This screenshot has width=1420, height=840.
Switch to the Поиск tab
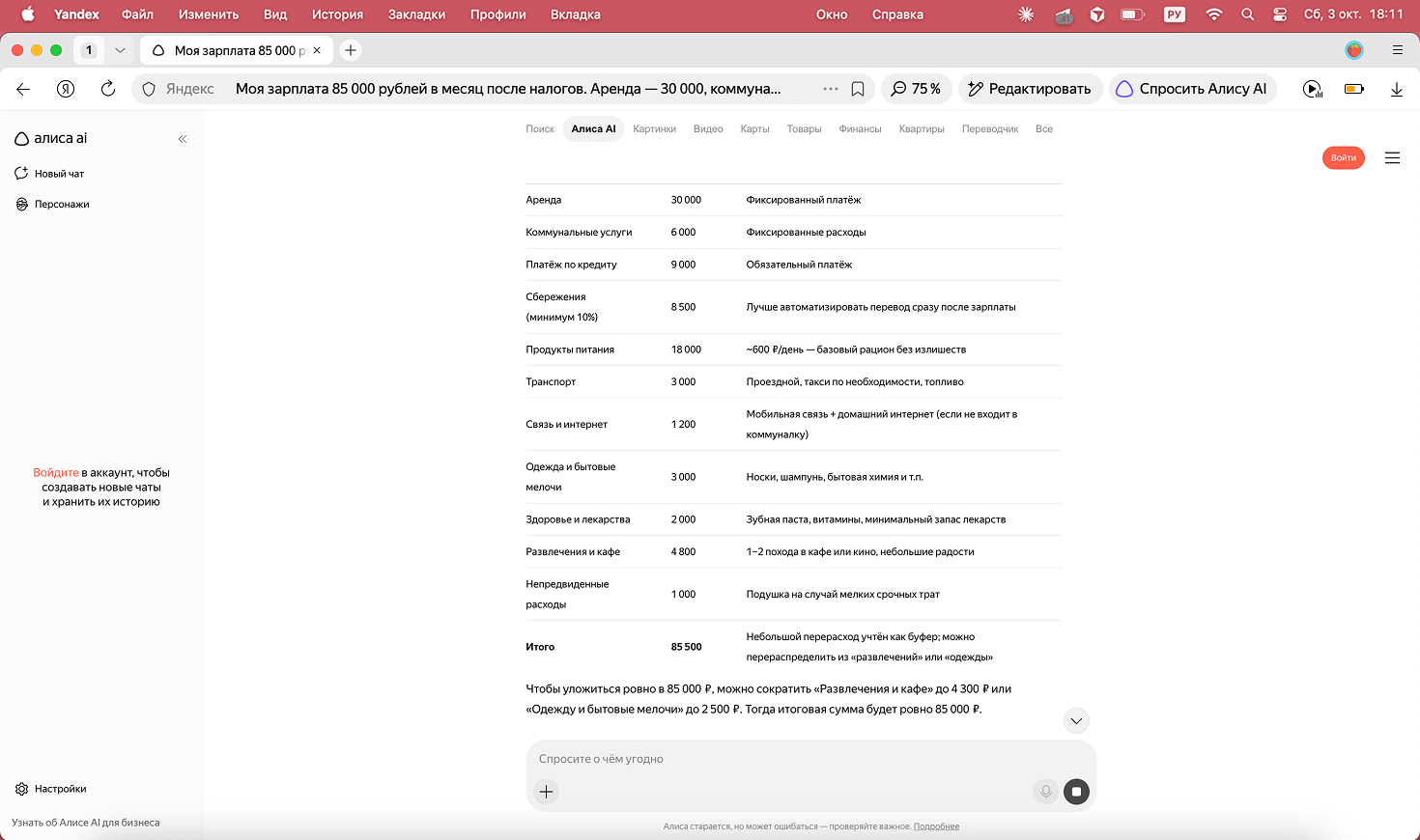(540, 129)
